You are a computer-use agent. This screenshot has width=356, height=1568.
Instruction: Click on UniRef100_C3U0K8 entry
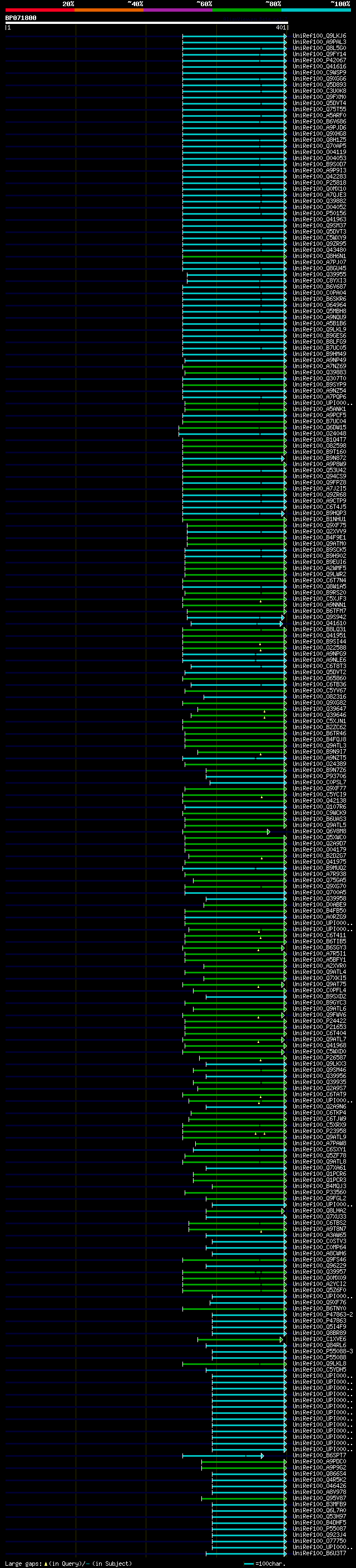pyautogui.click(x=319, y=91)
